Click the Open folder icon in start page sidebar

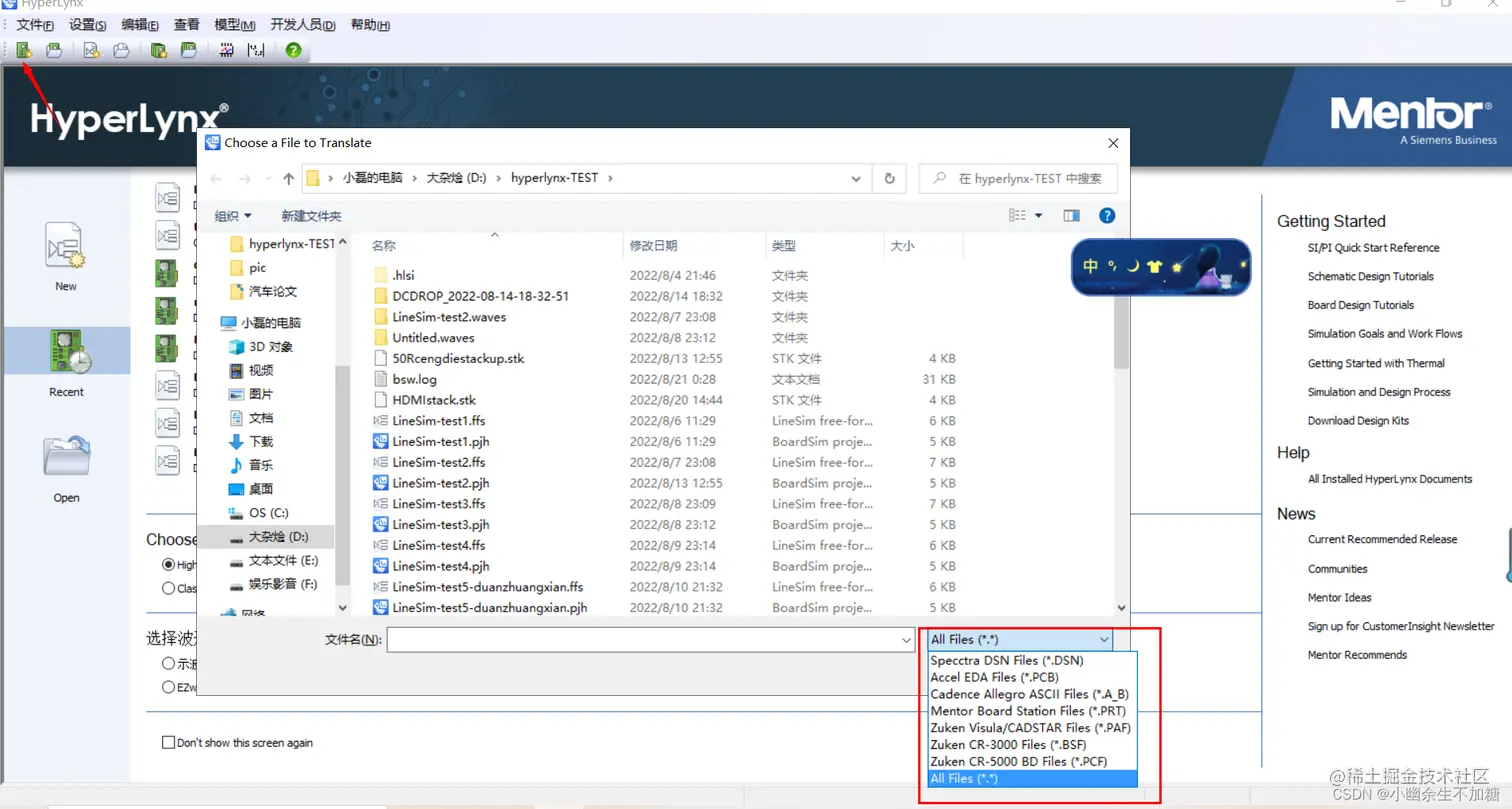tap(66, 456)
